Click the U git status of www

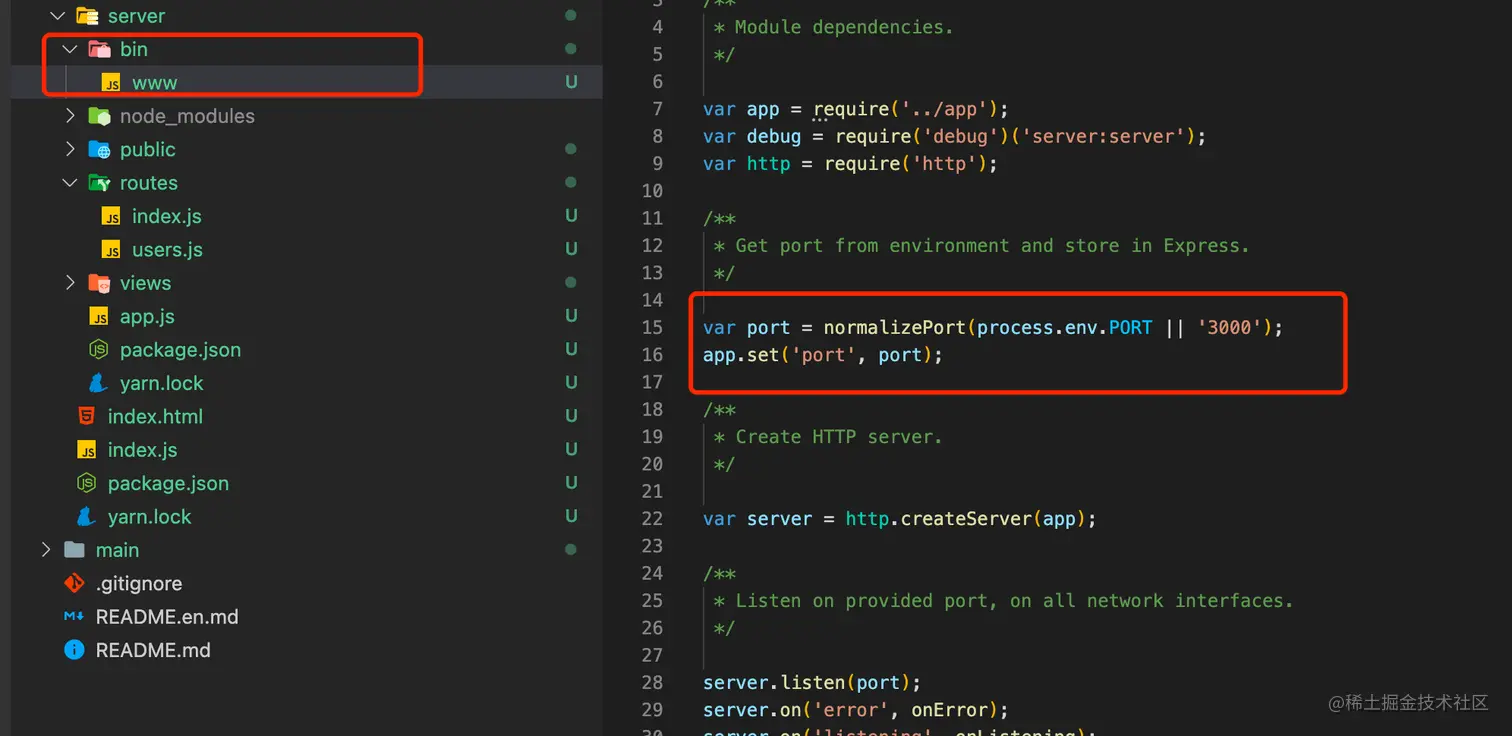(571, 83)
